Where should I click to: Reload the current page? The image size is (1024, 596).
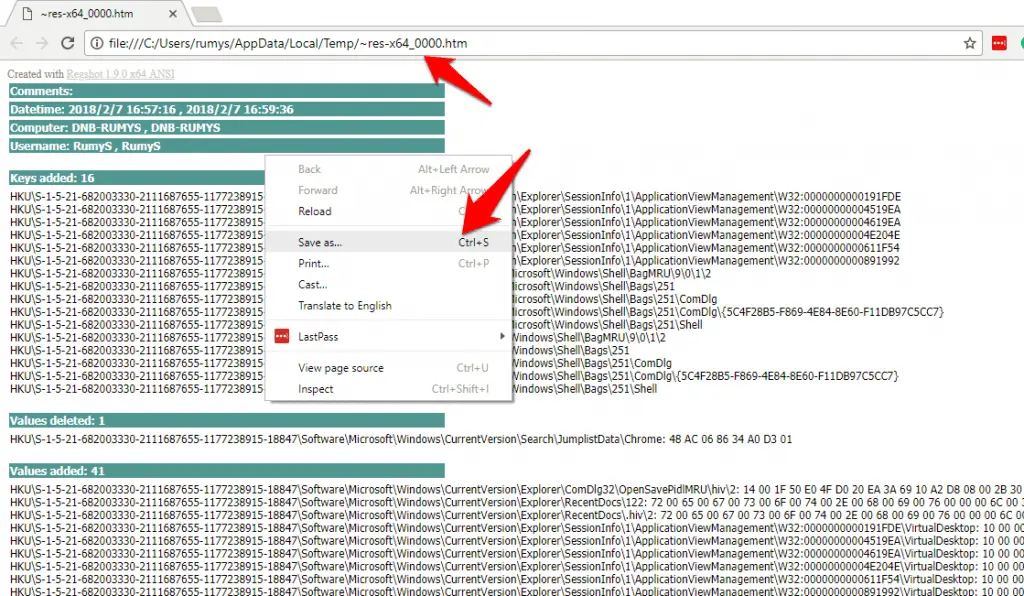point(67,43)
